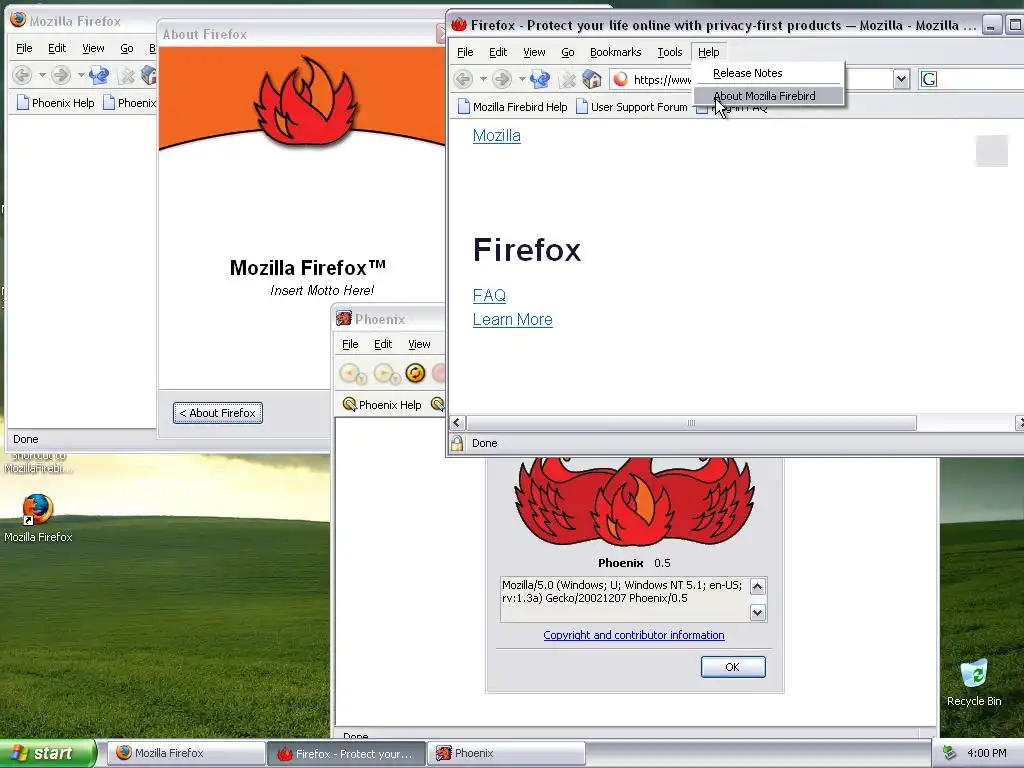Click yellow Back button in Phoenix window
1024x768 pixels.
pos(353,374)
